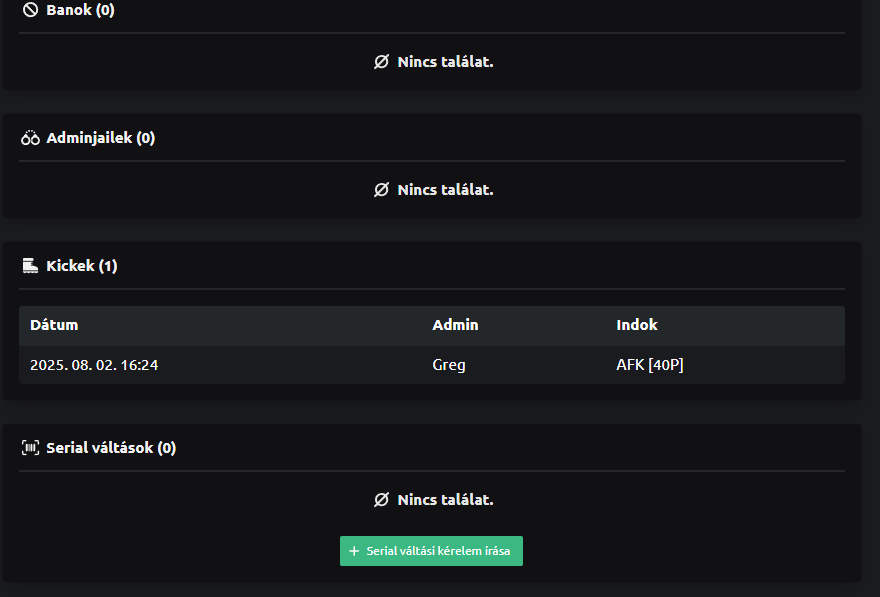Select the Serial váltások (0) heading
Viewport: 880px width, 597px height.
pyautogui.click(x=110, y=448)
